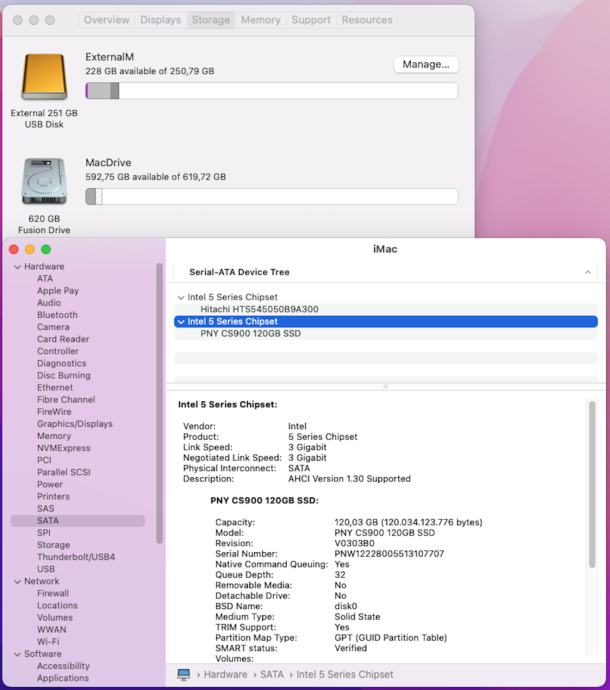Click the MacDrive Fusion Drive icon

[x=44, y=181]
